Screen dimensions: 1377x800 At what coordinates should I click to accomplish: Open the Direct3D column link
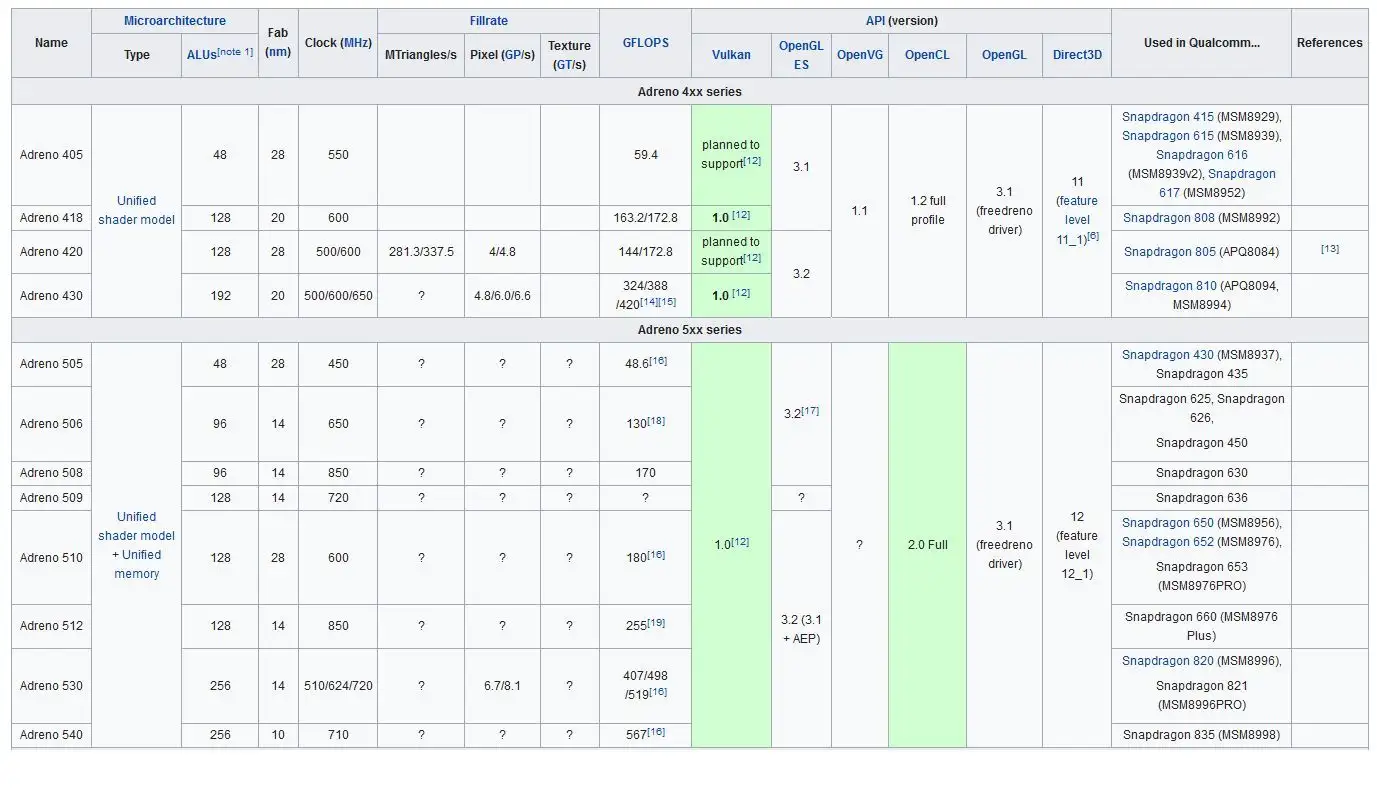[1077, 55]
